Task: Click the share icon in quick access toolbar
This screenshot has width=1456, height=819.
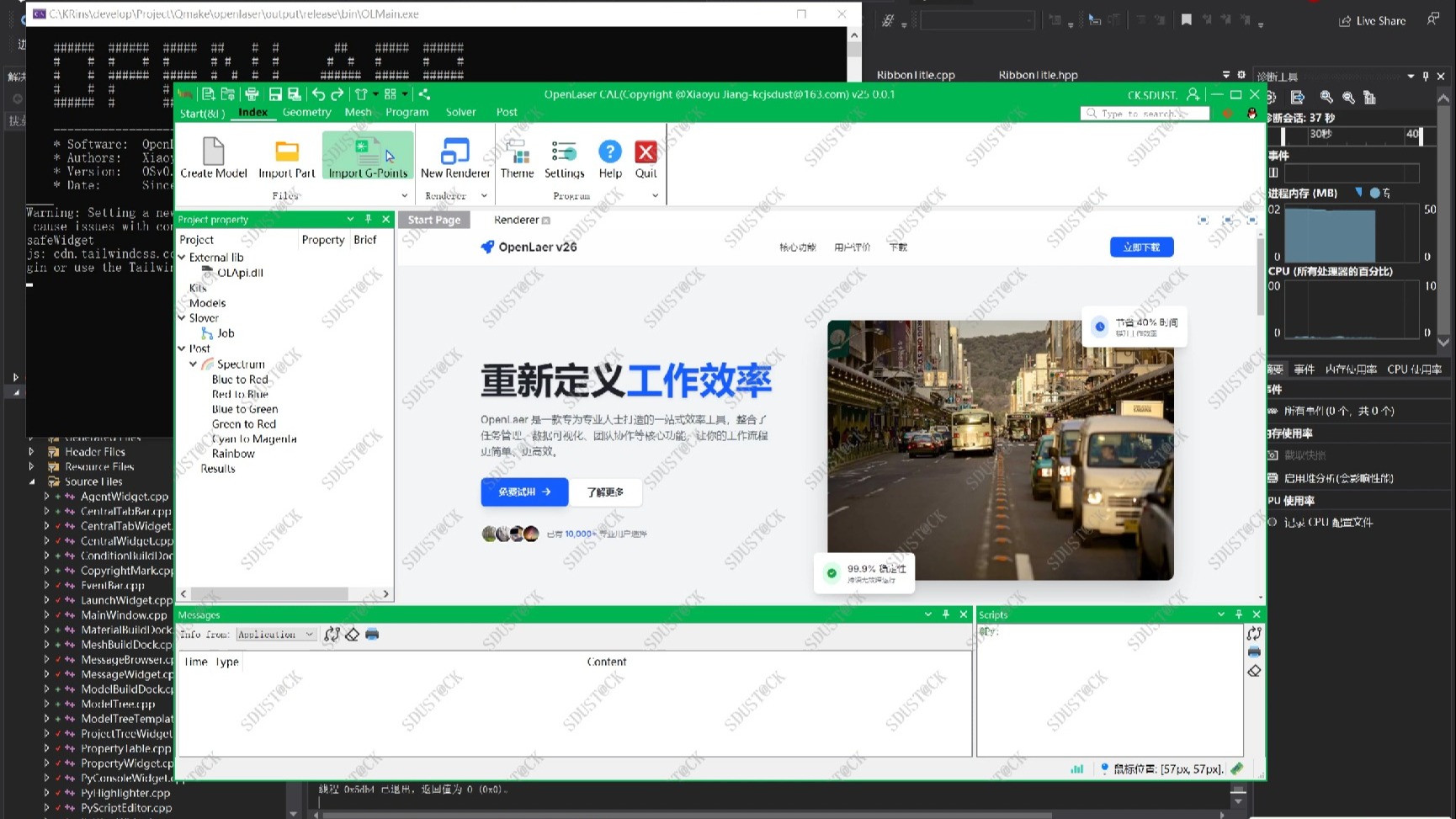Action: [424, 94]
